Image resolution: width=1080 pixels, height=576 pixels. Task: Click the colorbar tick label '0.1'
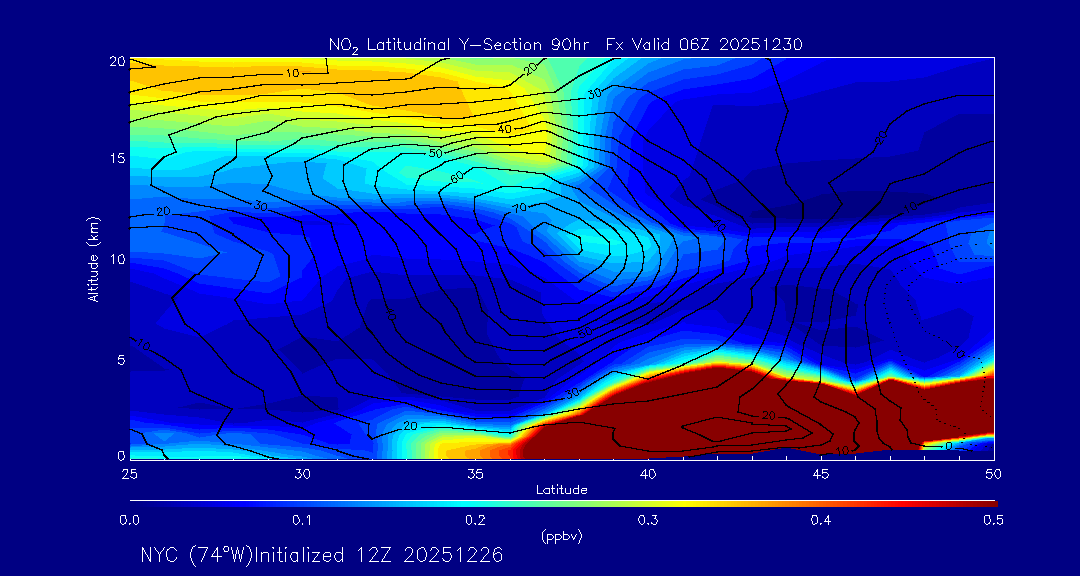(x=302, y=521)
